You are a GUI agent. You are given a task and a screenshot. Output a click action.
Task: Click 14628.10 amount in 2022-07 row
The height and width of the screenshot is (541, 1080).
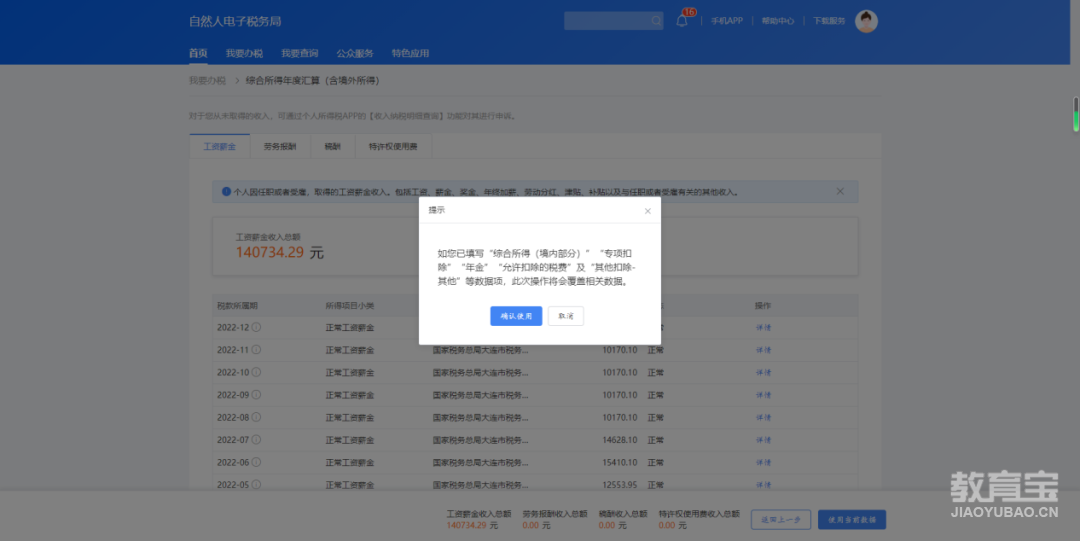pyautogui.click(x=620, y=440)
